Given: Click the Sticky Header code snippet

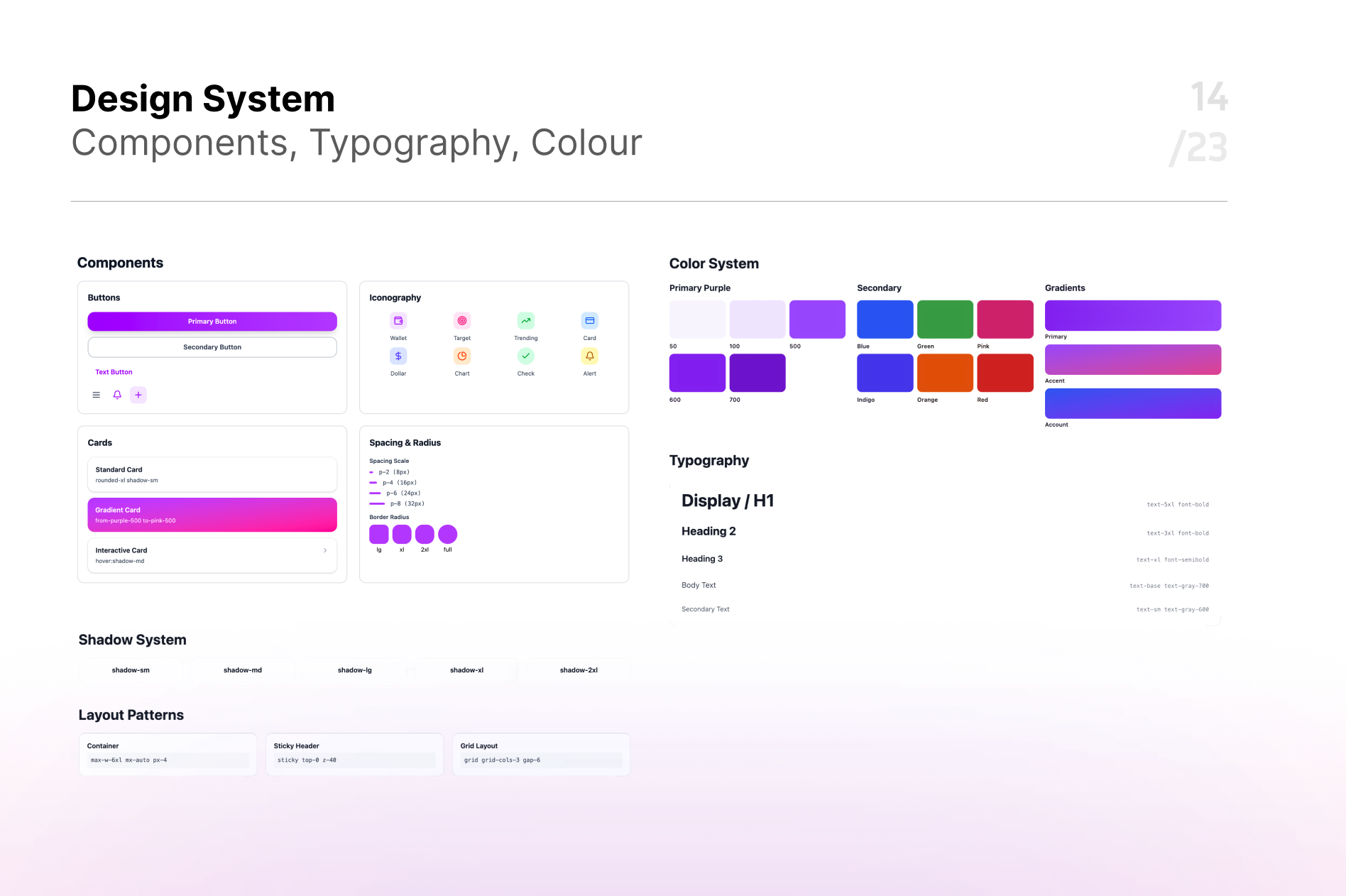Looking at the screenshot, I should pyautogui.click(x=355, y=760).
